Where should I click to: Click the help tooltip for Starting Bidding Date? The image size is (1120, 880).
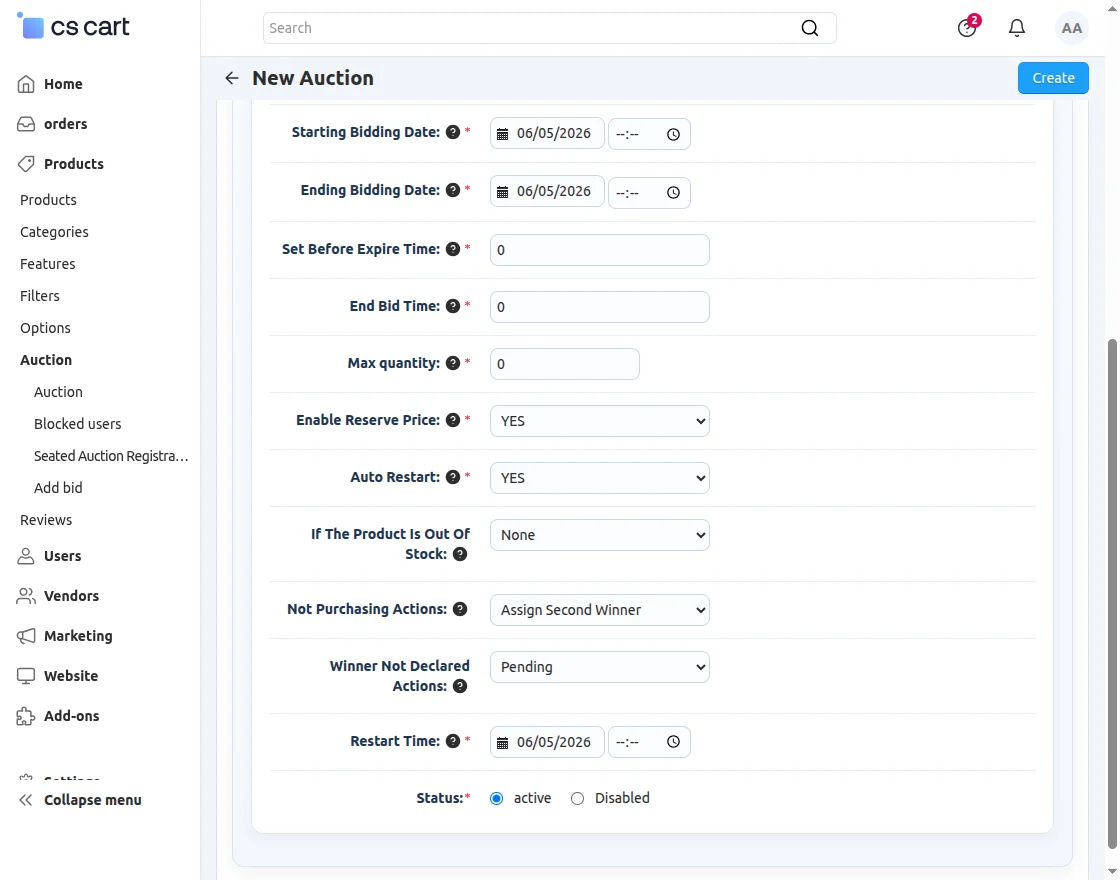(x=453, y=132)
